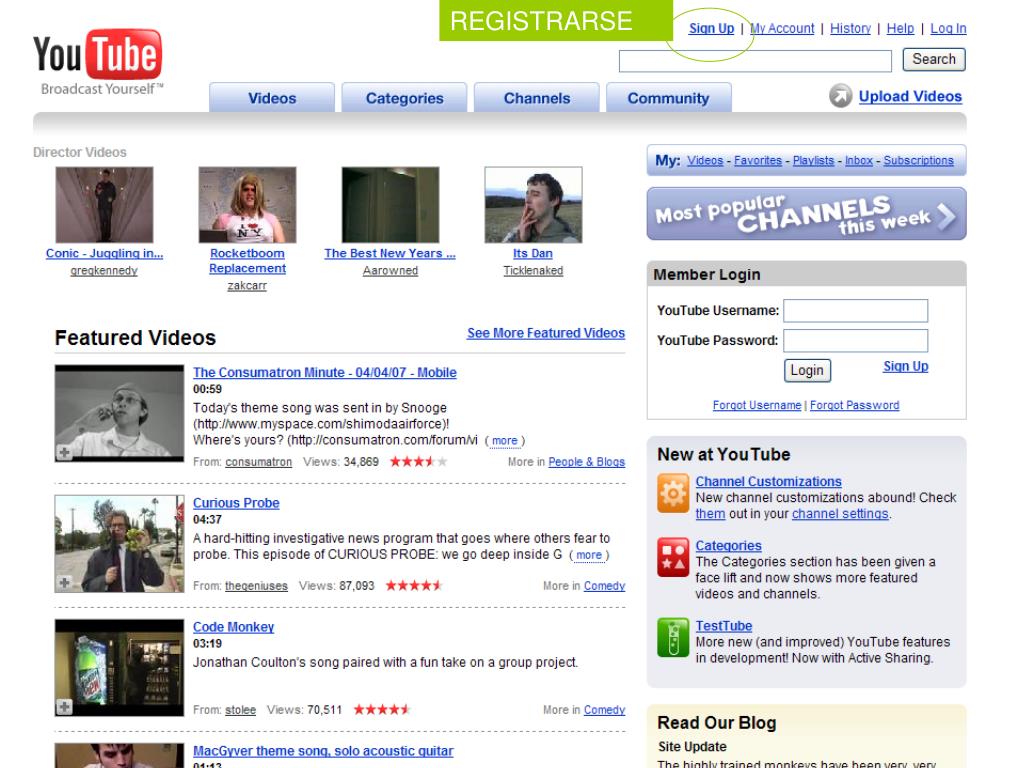Click the Upload Videos link
This screenshot has width=1024, height=768.
pyautogui.click(x=910, y=97)
